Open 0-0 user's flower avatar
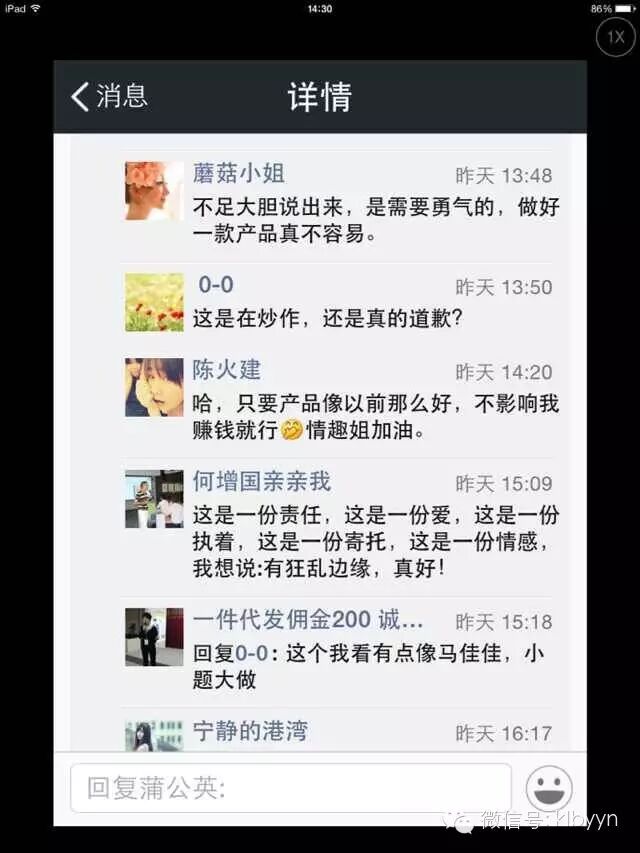 (x=154, y=302)
